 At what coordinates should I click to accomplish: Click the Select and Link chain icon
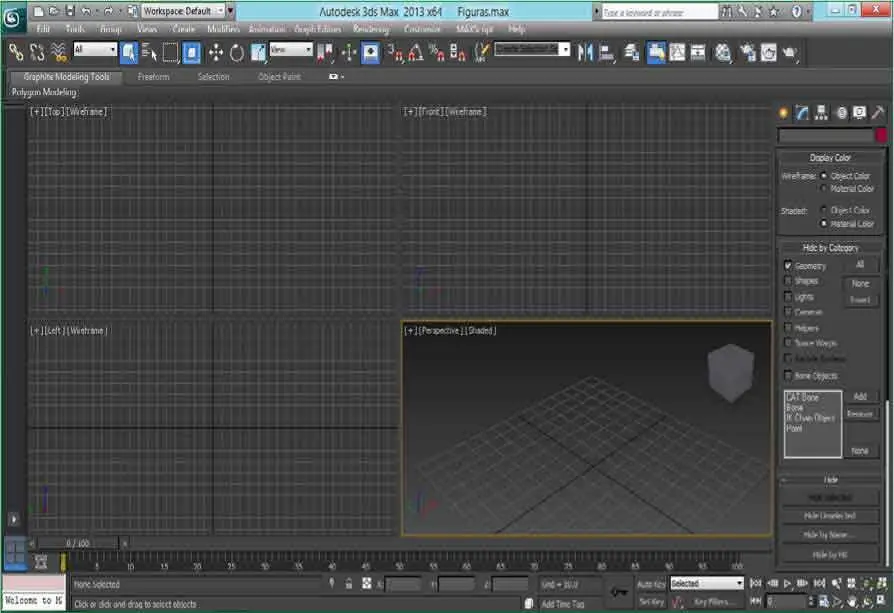[x=16, y=53]
